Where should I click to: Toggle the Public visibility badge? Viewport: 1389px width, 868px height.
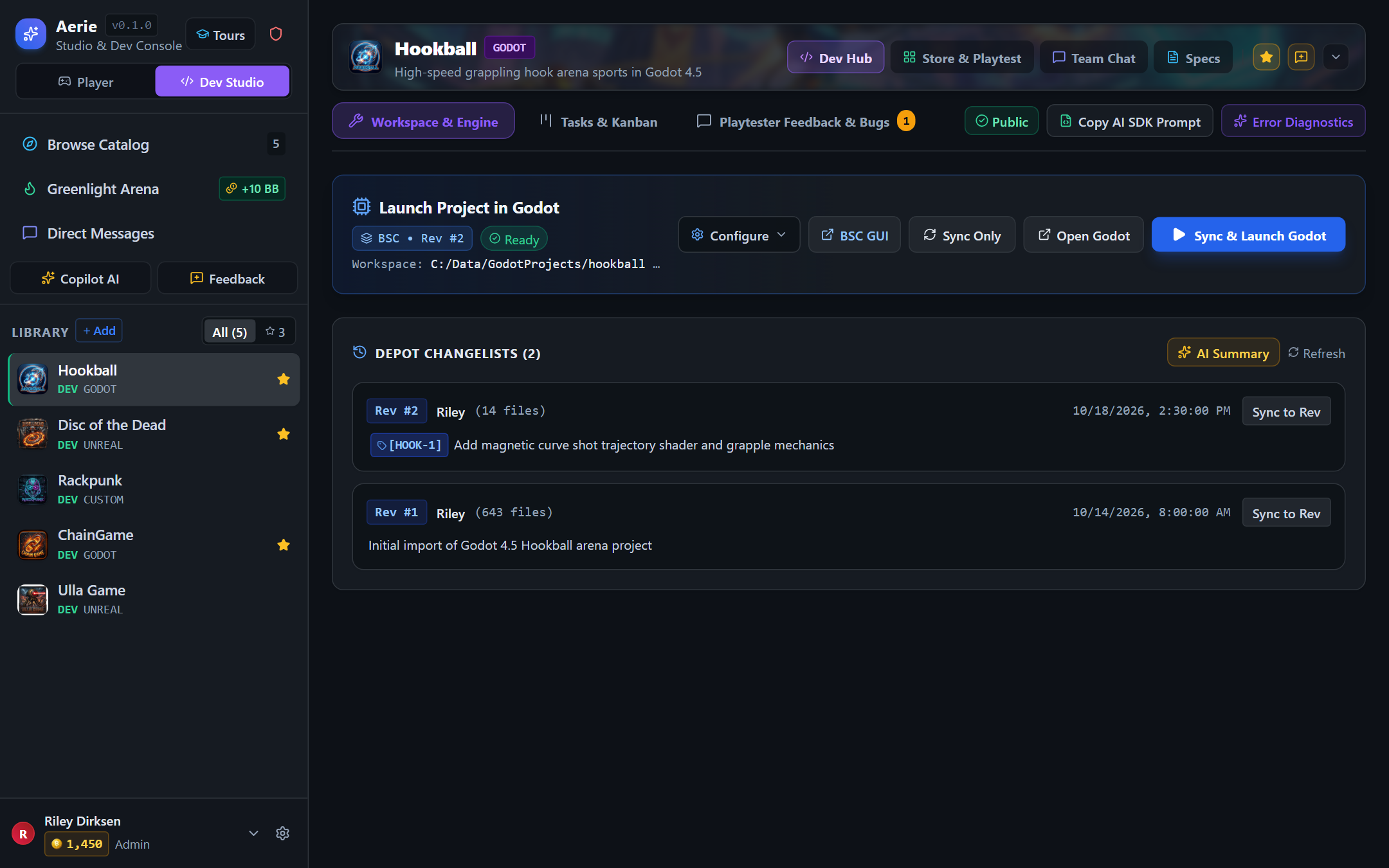click(x=1001, y=122)
